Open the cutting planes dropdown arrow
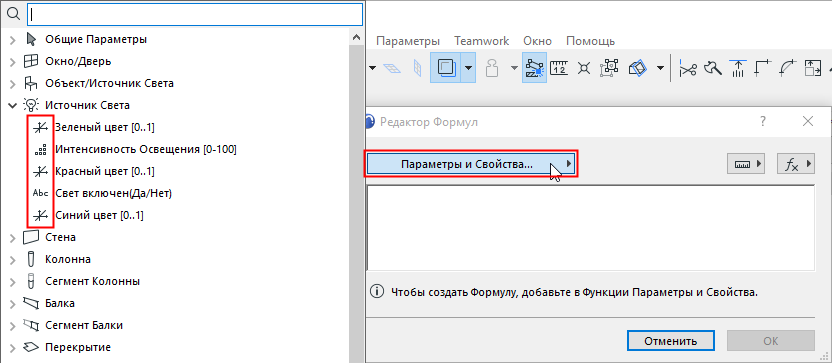 (660, 68)
